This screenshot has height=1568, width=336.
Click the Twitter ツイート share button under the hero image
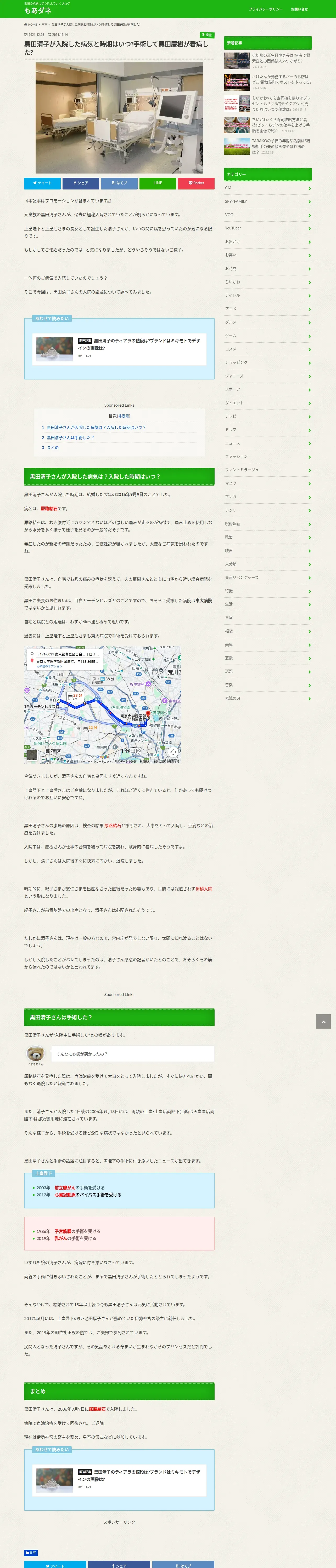click(42, 183)
